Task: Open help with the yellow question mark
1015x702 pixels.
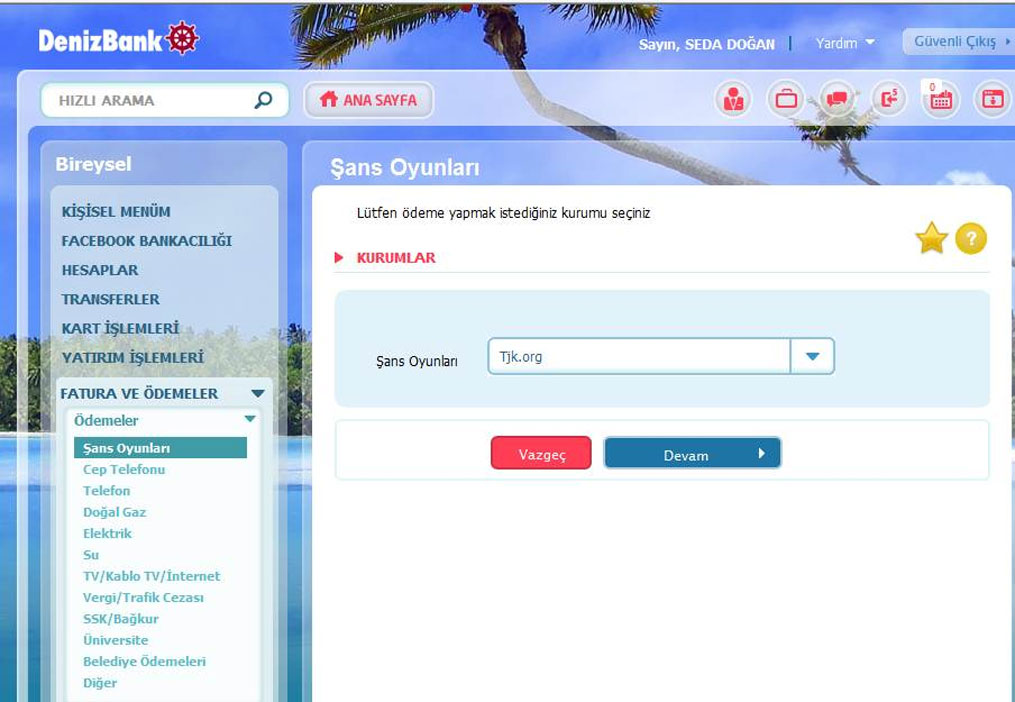Action: 971,238
